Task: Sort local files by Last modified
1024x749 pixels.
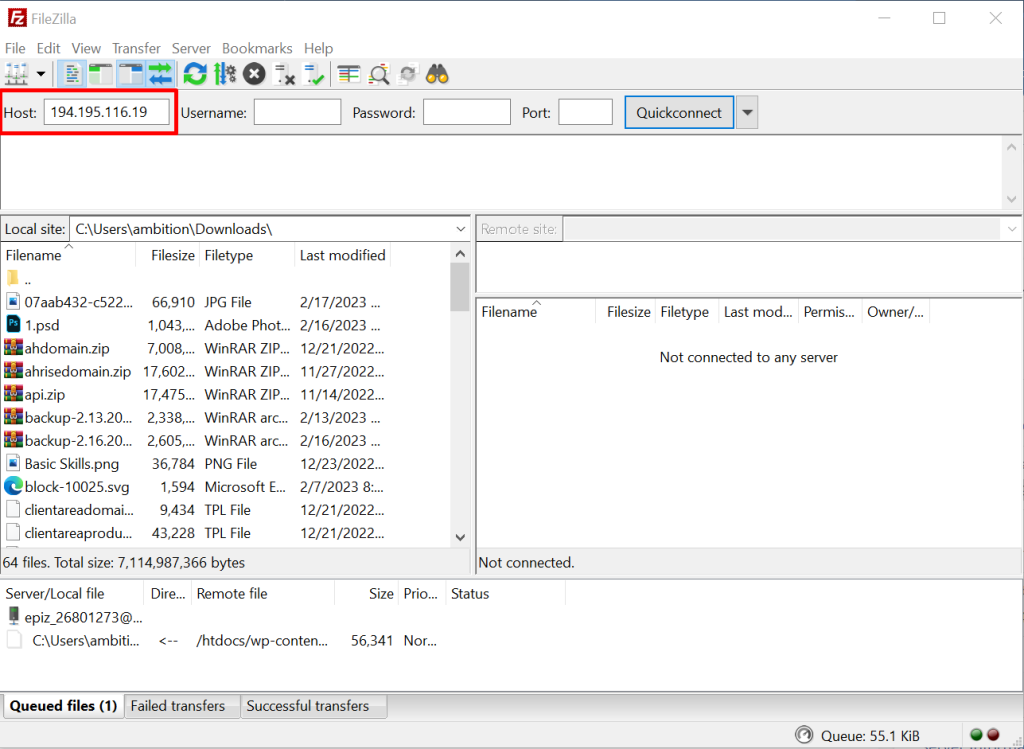Action: click(342, 255)
